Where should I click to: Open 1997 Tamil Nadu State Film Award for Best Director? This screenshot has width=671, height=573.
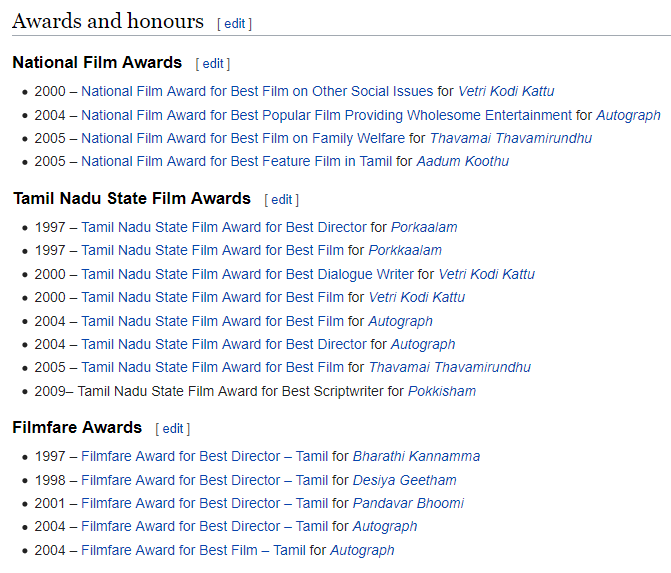point(224,227)
